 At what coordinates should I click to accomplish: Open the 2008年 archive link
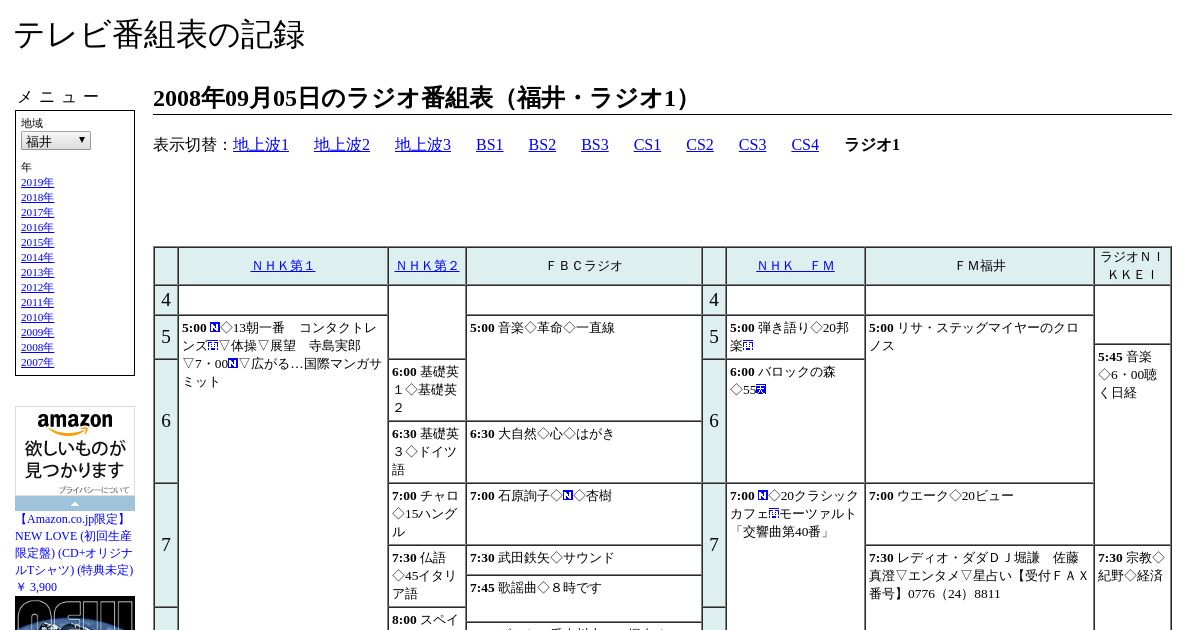point(37,347)
